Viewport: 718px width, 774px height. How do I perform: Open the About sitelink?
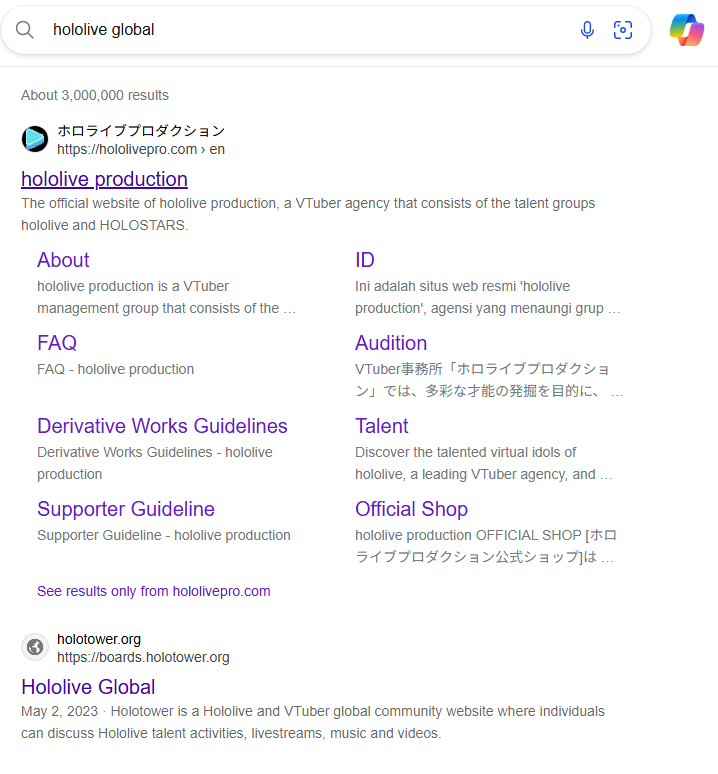tap(63, 260)
